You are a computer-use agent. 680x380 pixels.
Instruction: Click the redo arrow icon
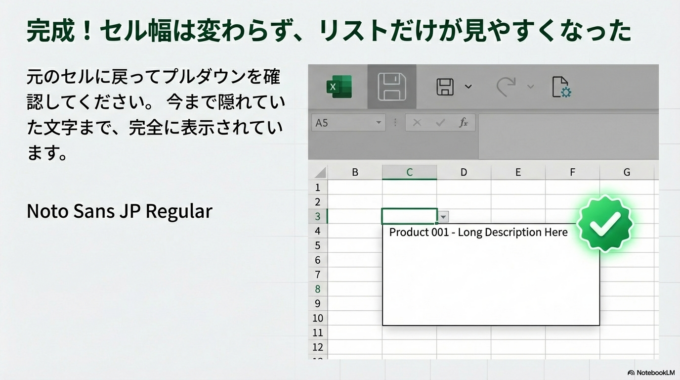(x=506, y=87)
